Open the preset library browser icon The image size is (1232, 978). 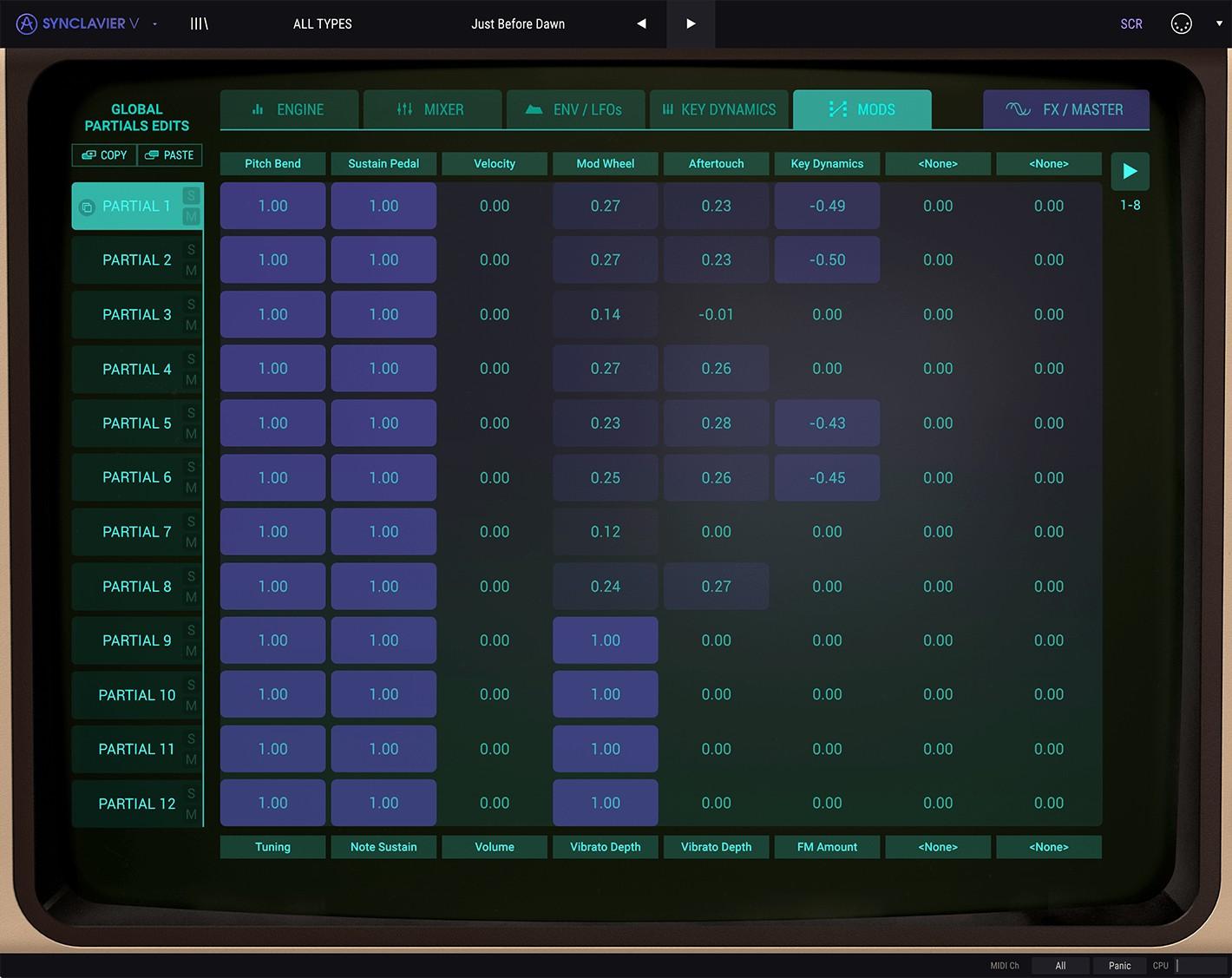tap(199, 23)
